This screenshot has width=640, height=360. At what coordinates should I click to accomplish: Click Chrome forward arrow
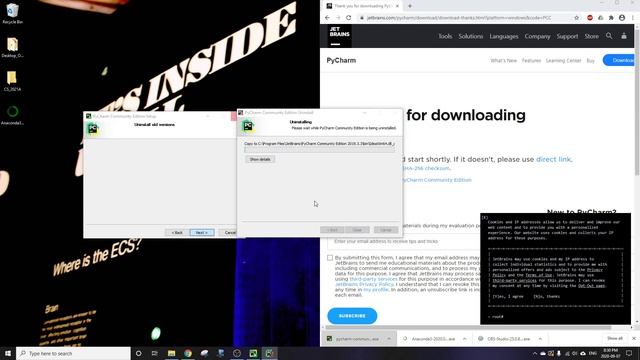coord(338,18)
